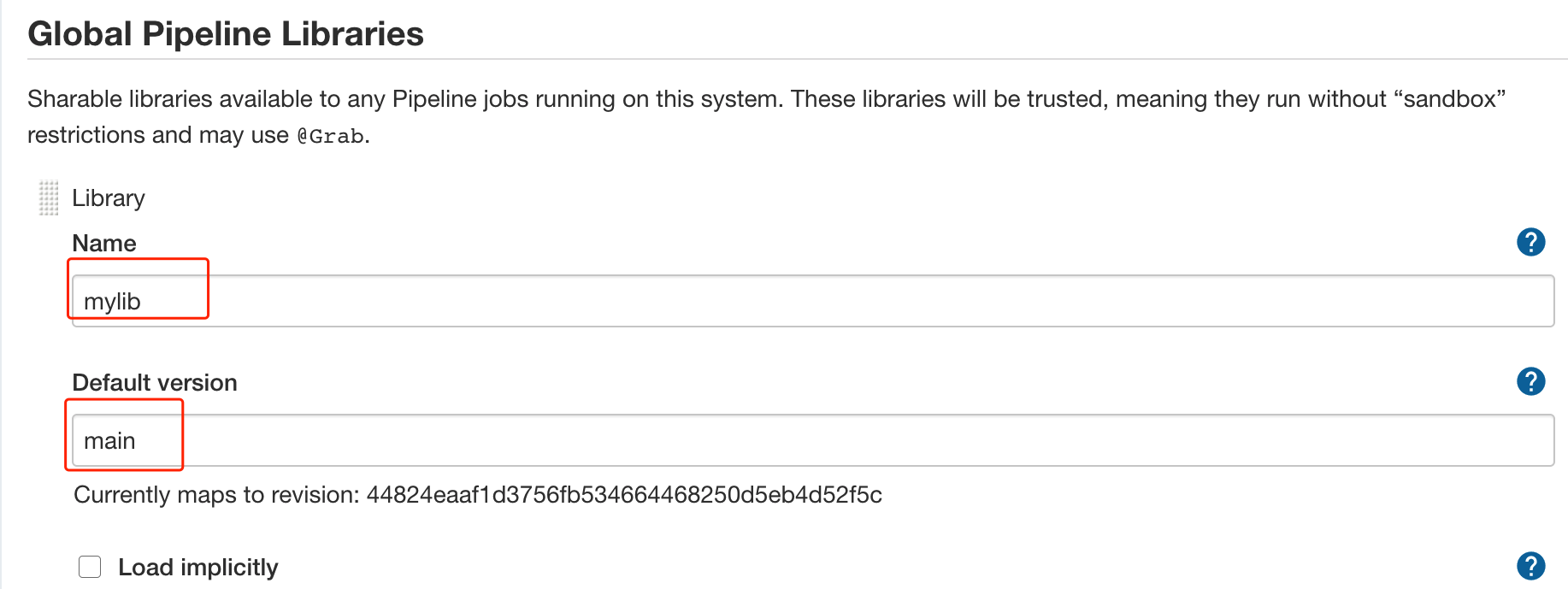Open help for Default version field
Image resolution: width=1568 pixels, height=589 pixels.
1530,381
